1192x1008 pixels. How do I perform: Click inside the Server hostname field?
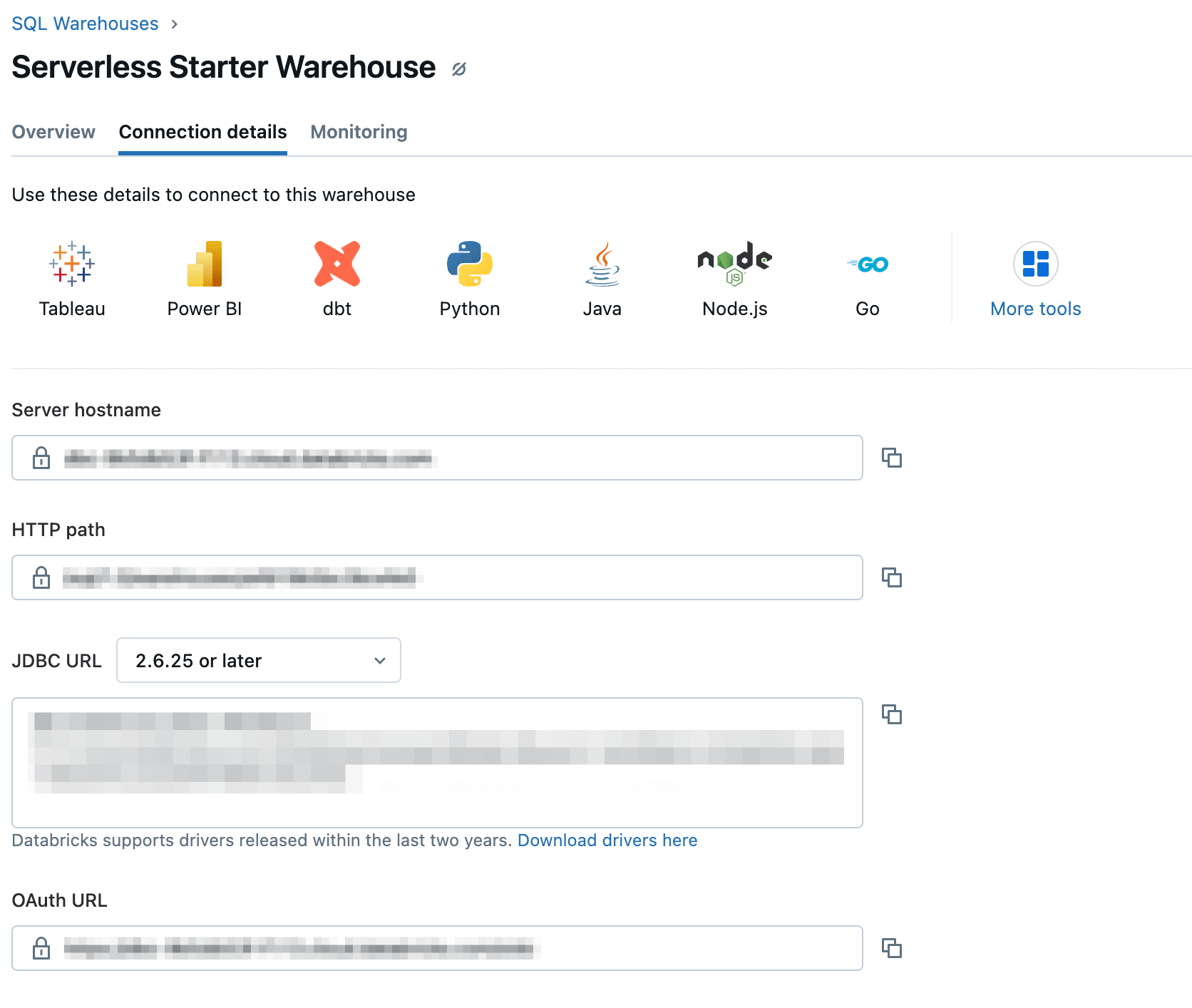(x=437, y=458)
